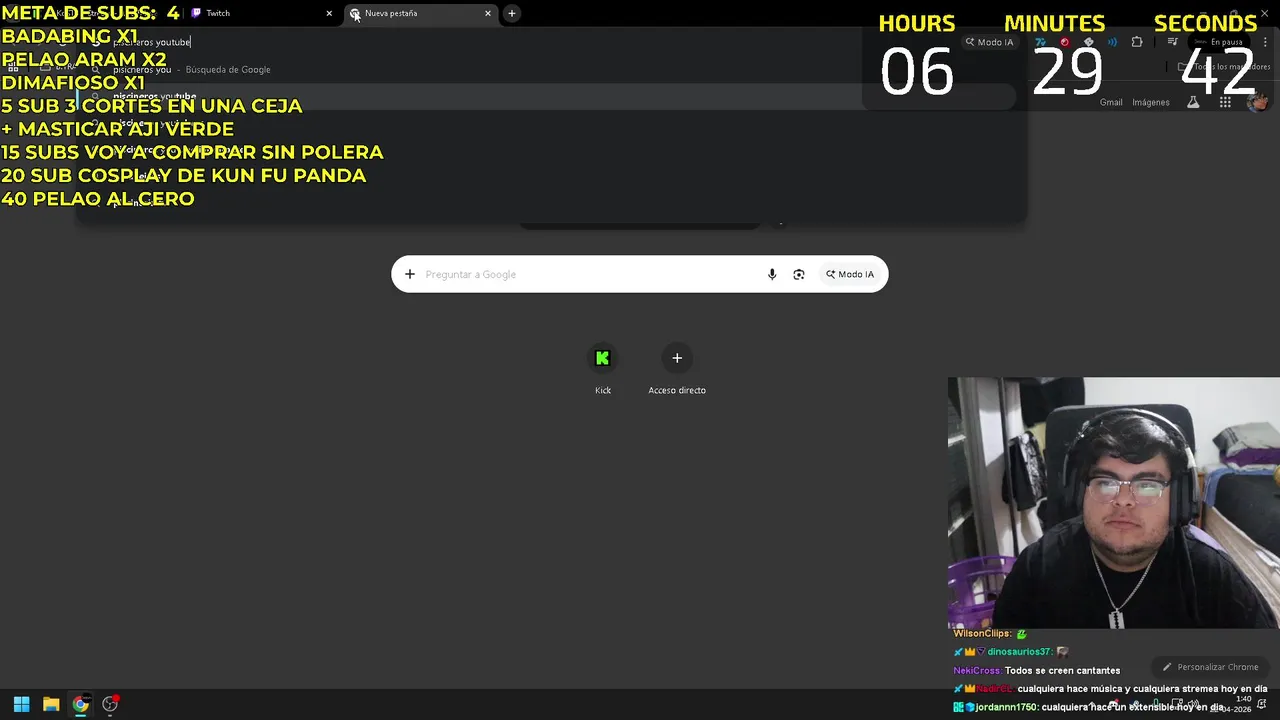Screen dimensions: 1280x720
Task: Open Google Lens image search icon
Action: 799,274
